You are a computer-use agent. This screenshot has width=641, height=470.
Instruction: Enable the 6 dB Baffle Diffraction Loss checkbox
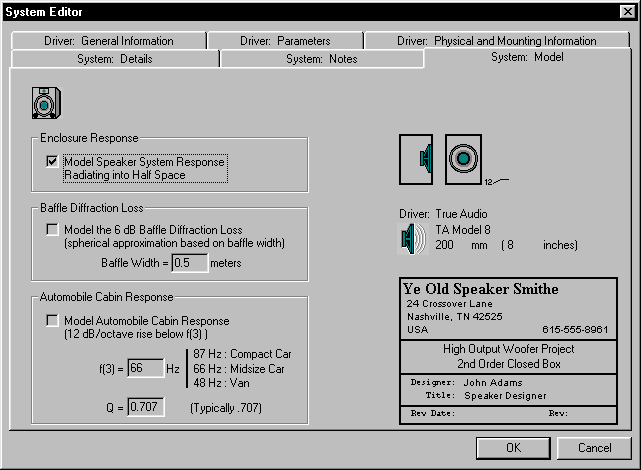(x=52, y=229)
